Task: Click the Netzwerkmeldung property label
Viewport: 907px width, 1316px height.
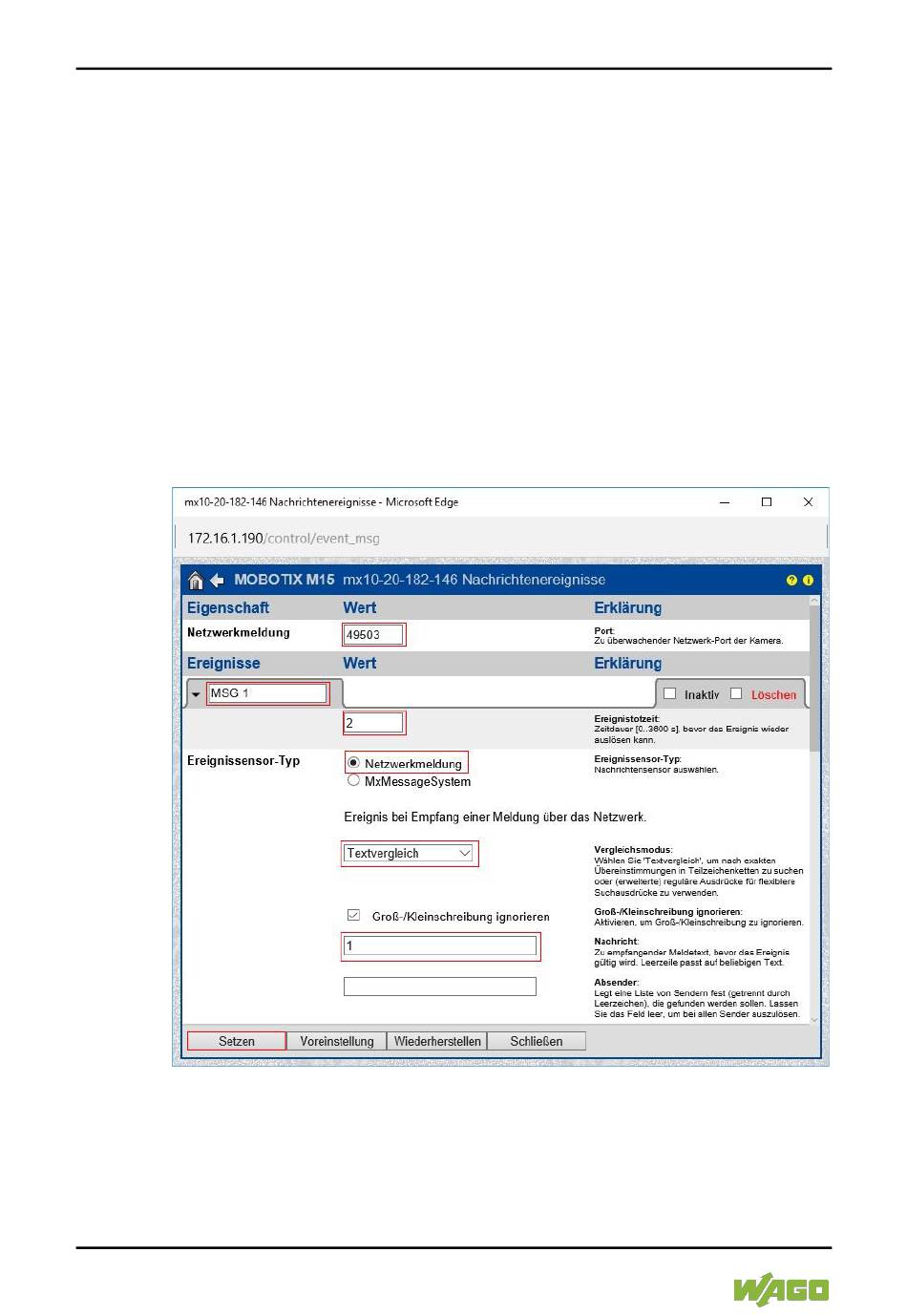Action: (239, 632)
